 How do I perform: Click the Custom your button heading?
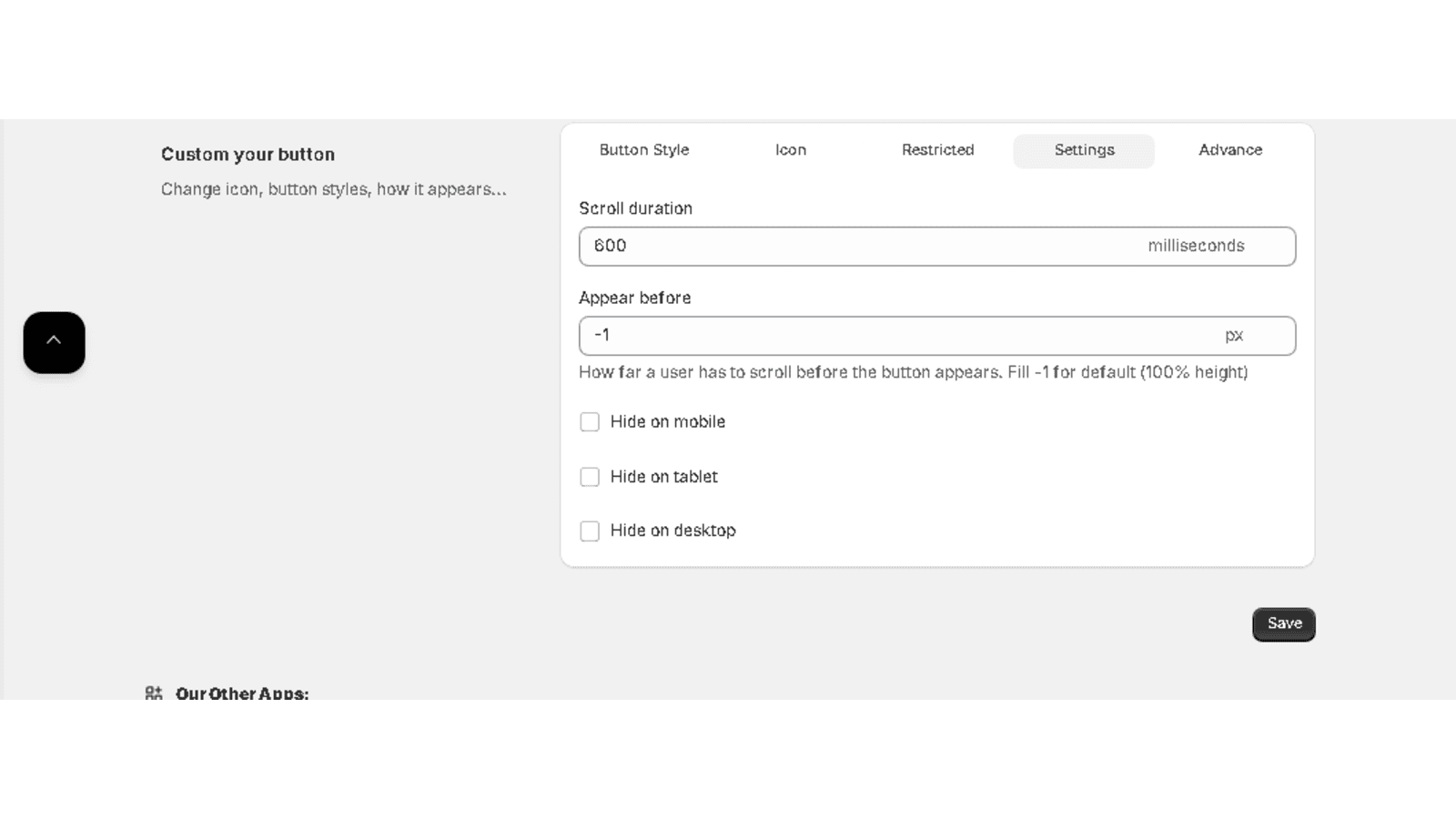pos(248,155)
